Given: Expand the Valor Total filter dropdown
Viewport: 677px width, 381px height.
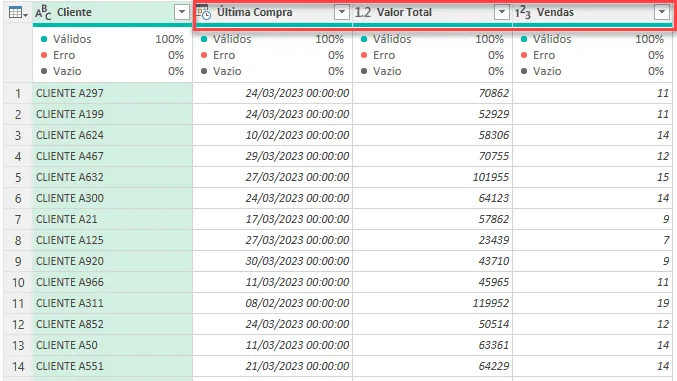Looking at the screenshot, I should point(502,12).
